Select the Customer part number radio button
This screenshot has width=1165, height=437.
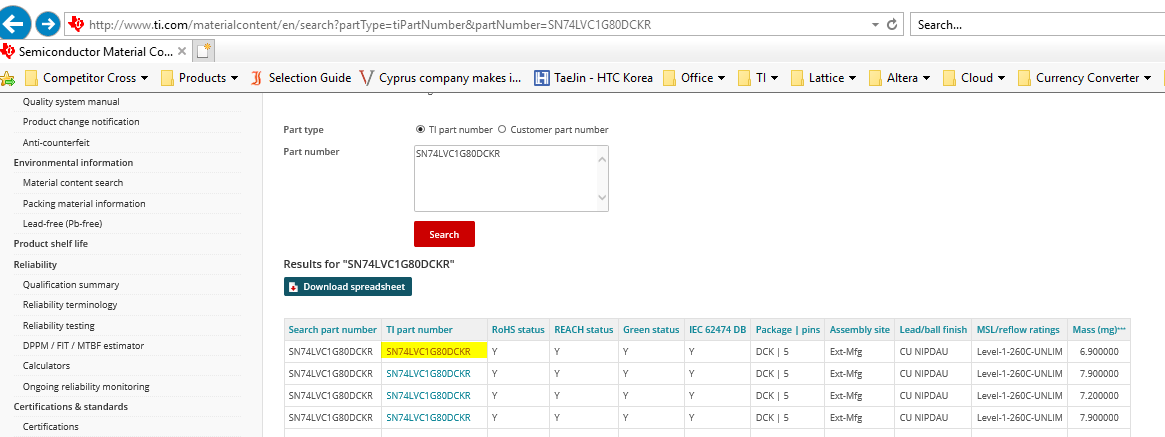pyautogui.click(x=502, y=129)
